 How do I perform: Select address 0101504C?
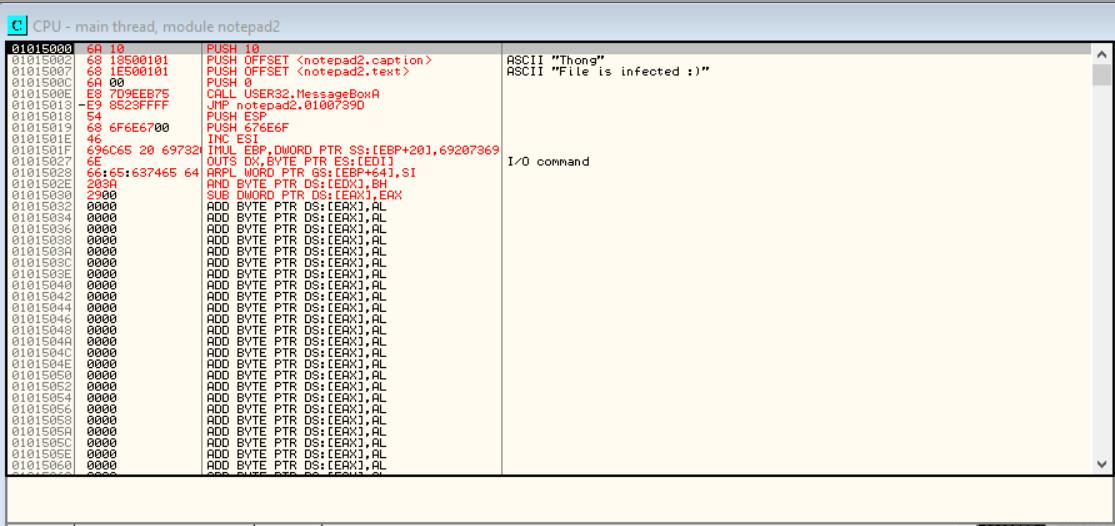pos(41,353)
